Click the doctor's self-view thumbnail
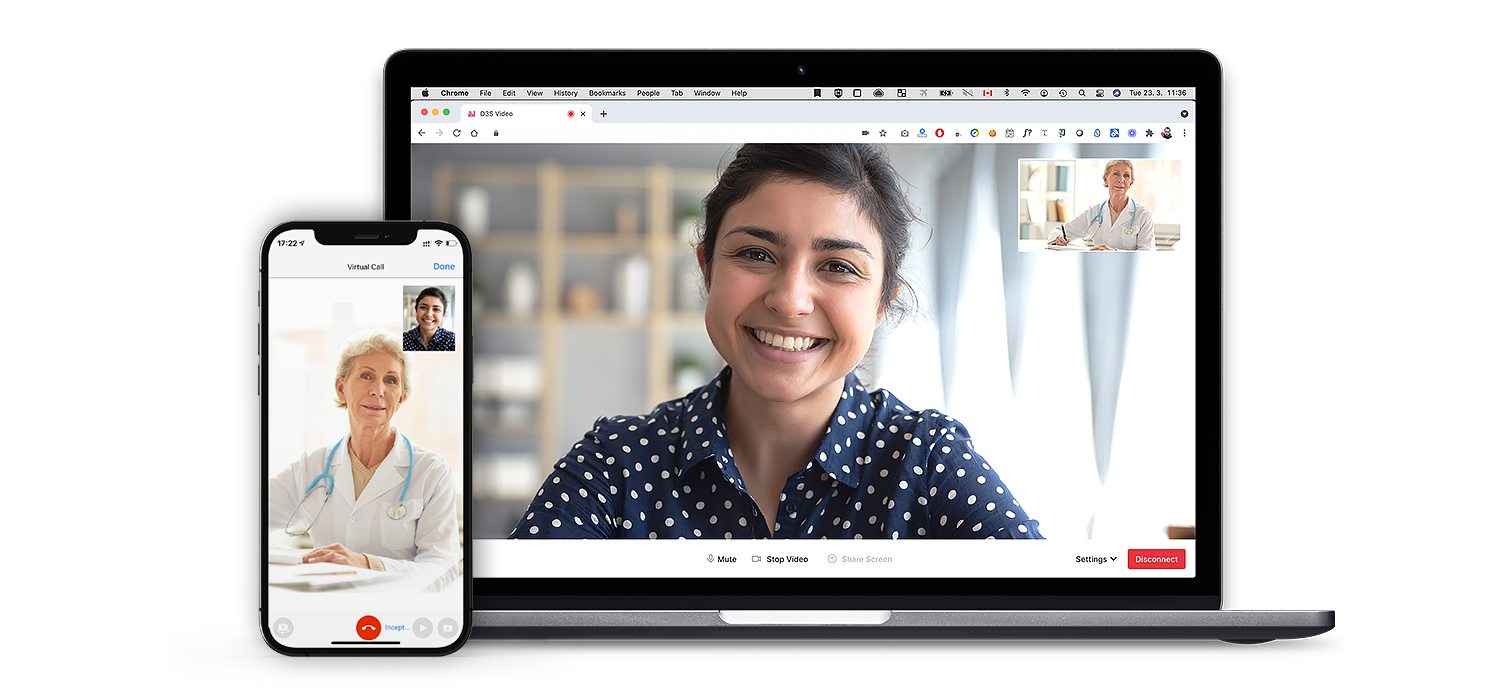Viewport: 1506px width, 700px height. coord(1099,204)
